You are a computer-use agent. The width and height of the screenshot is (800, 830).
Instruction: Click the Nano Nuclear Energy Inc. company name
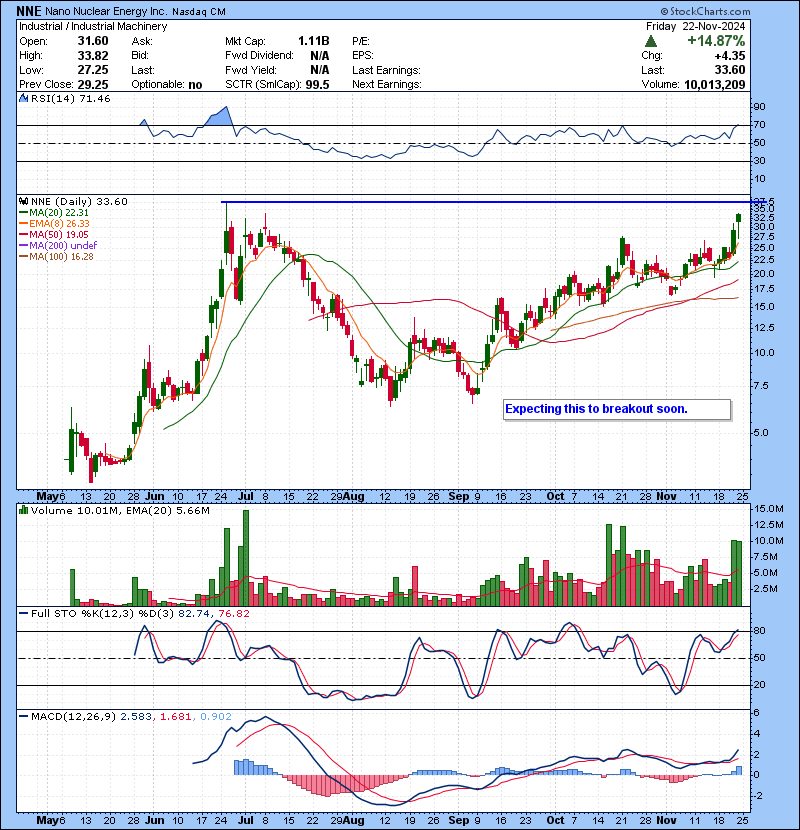point(106,11)
